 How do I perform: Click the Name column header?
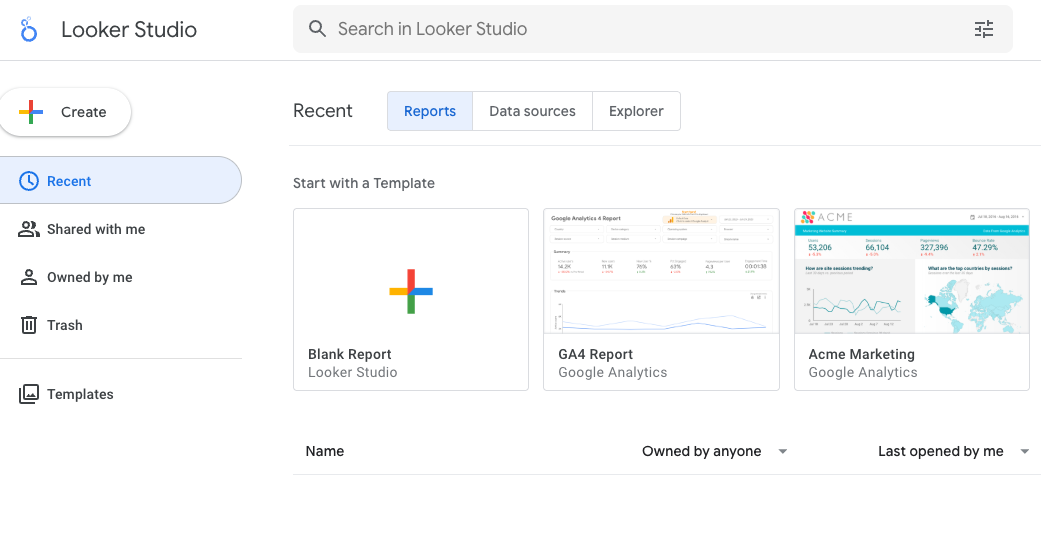pyautogui.click(x=325, y=451)
